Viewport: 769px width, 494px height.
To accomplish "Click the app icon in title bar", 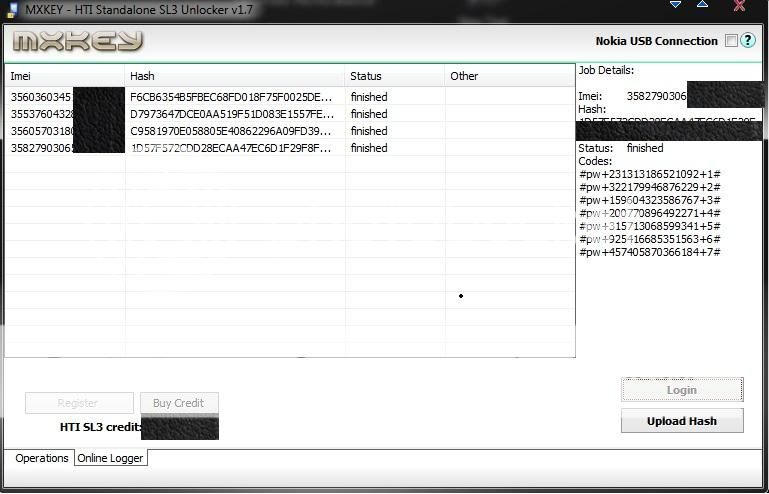I will [x=12, y=10].
